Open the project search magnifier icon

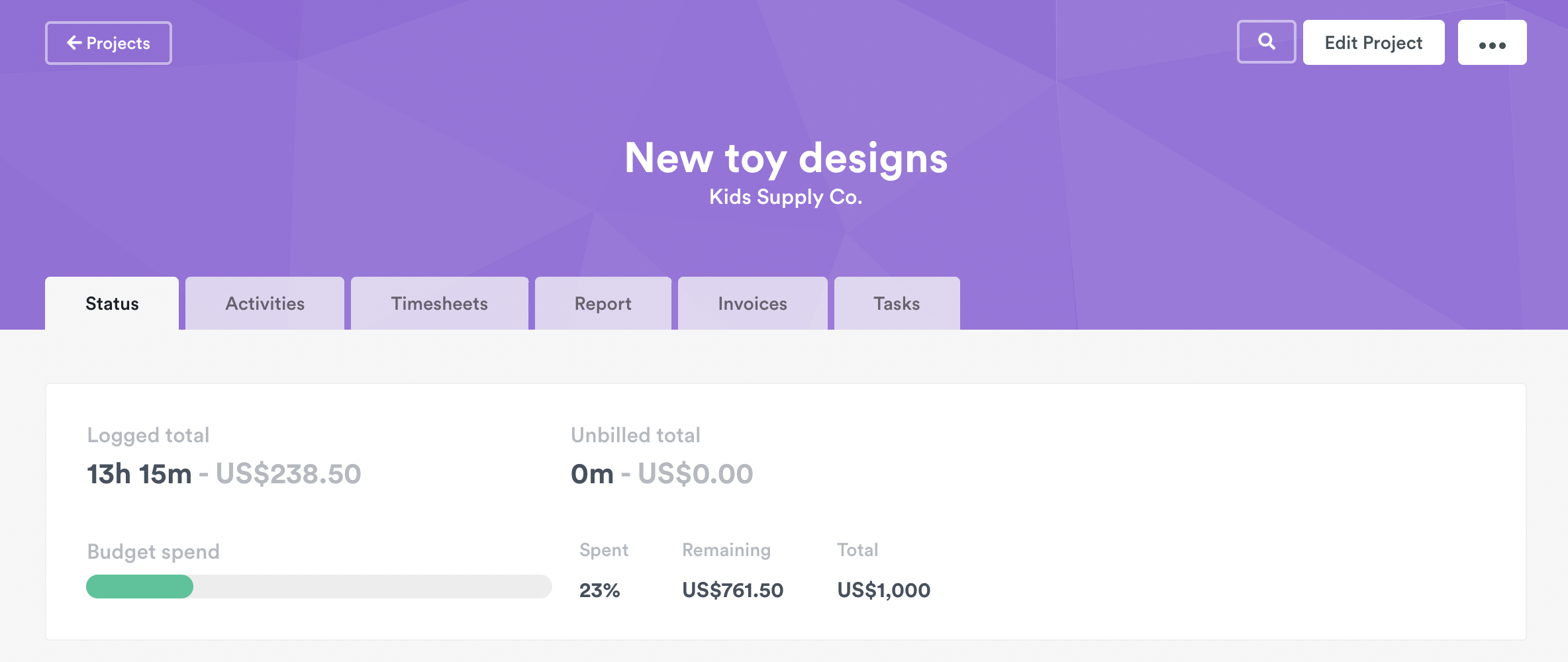(x=1266, y=42)
